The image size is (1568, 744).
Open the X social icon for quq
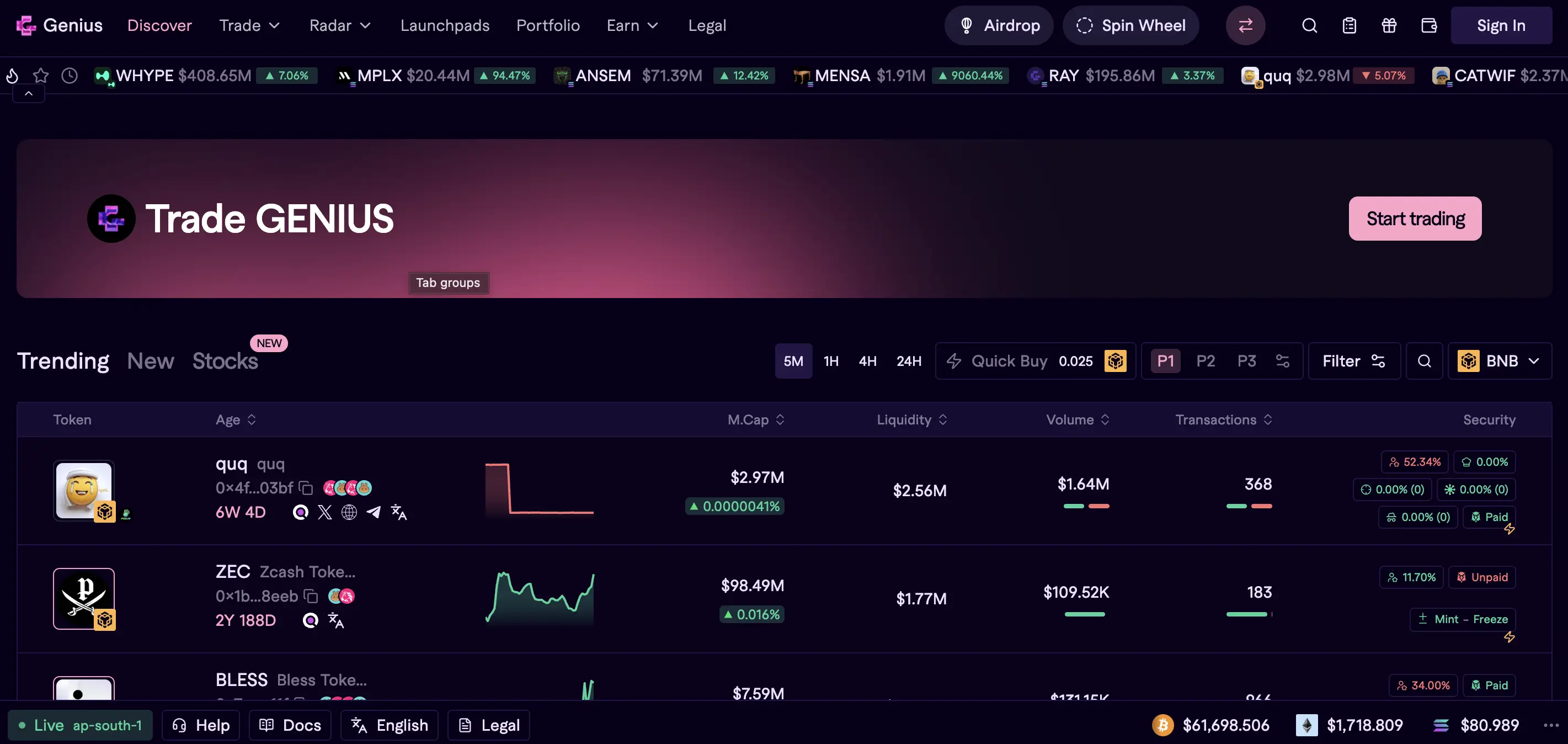pos(325,513)
